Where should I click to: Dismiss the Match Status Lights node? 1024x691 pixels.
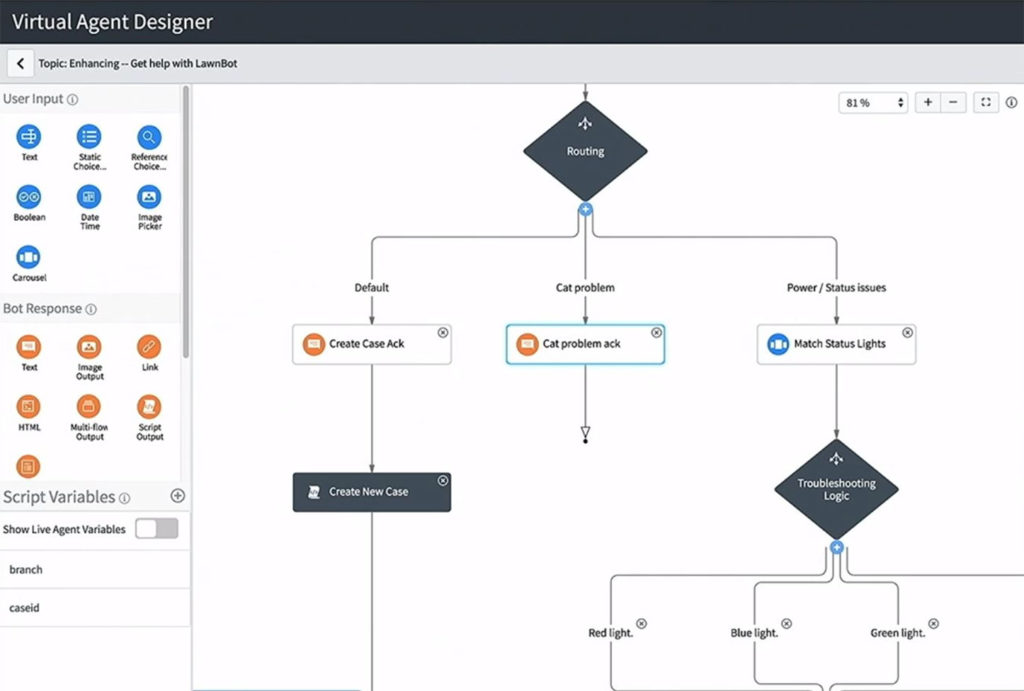(907, 332)
